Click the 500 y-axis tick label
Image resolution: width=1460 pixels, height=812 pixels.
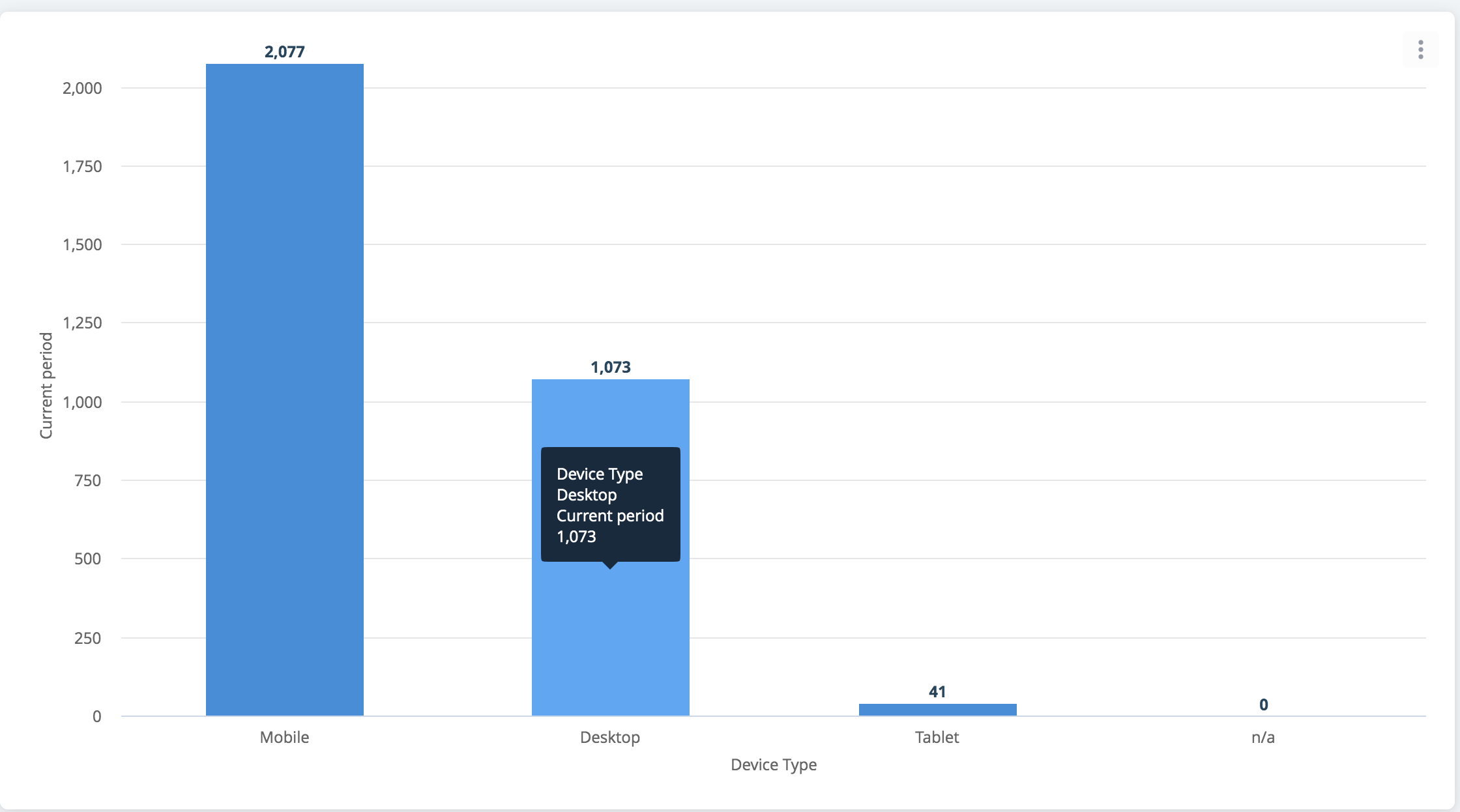click(88, 558)
